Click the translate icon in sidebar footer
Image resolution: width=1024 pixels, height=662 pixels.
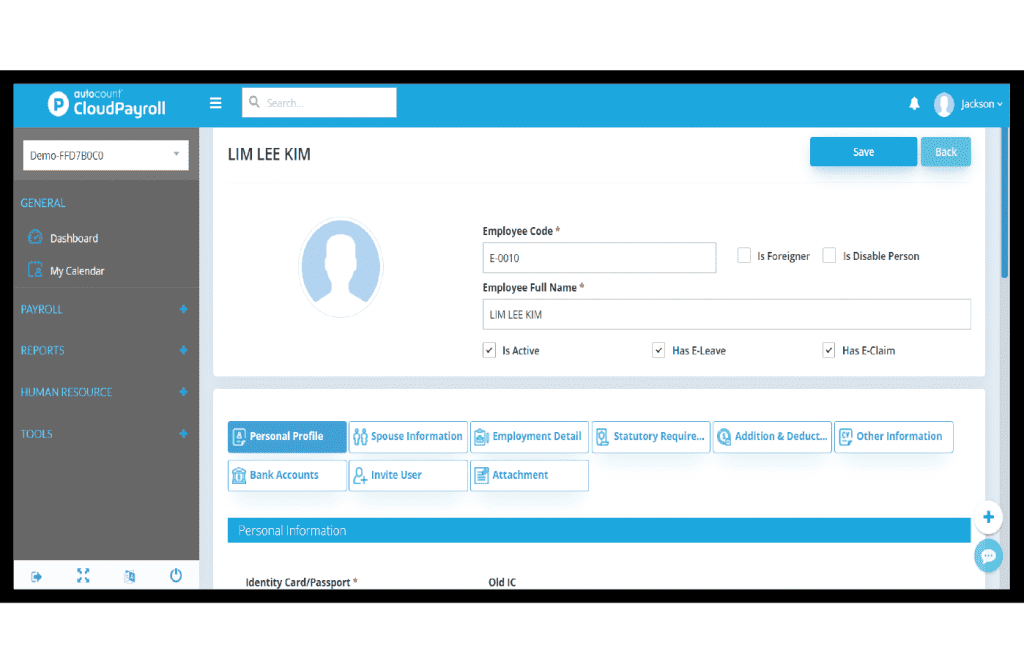click(129, 576)
